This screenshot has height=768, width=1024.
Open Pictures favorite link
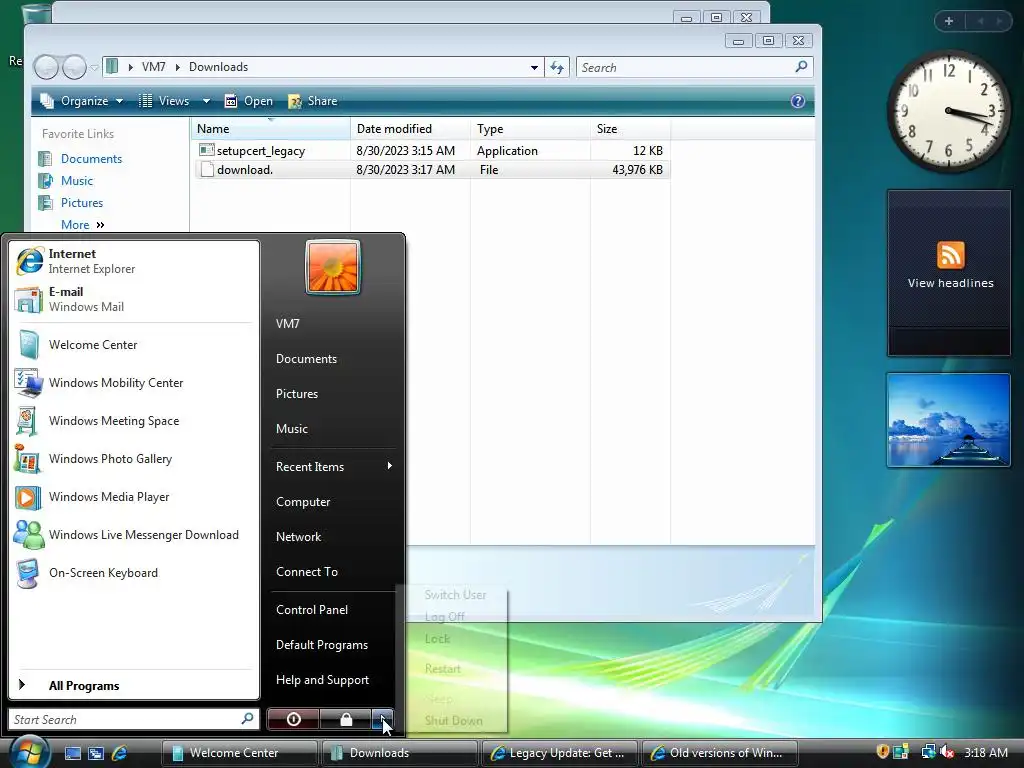click(71, 203)
